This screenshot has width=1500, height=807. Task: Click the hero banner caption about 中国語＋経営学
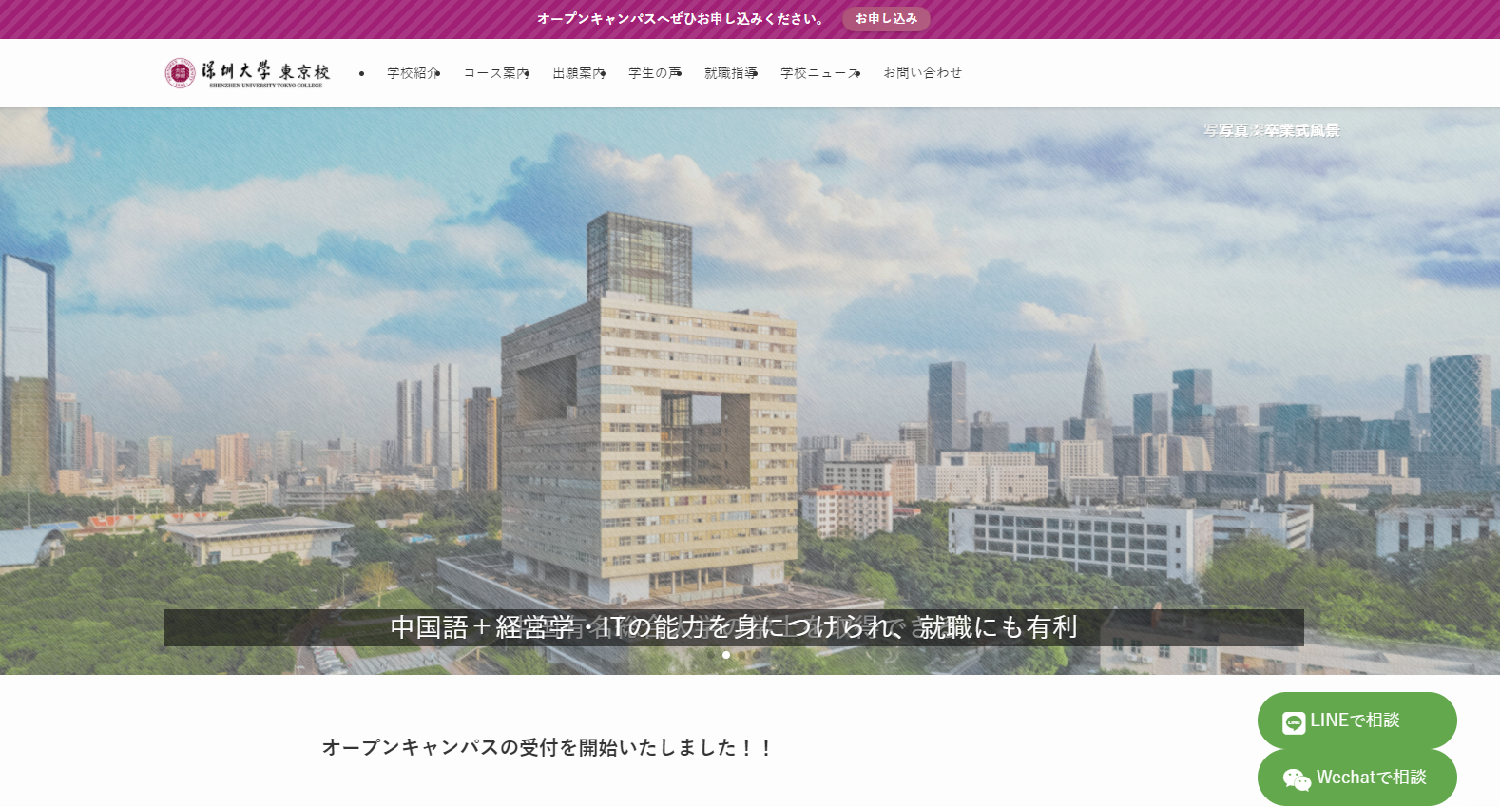tap(733, 627)
